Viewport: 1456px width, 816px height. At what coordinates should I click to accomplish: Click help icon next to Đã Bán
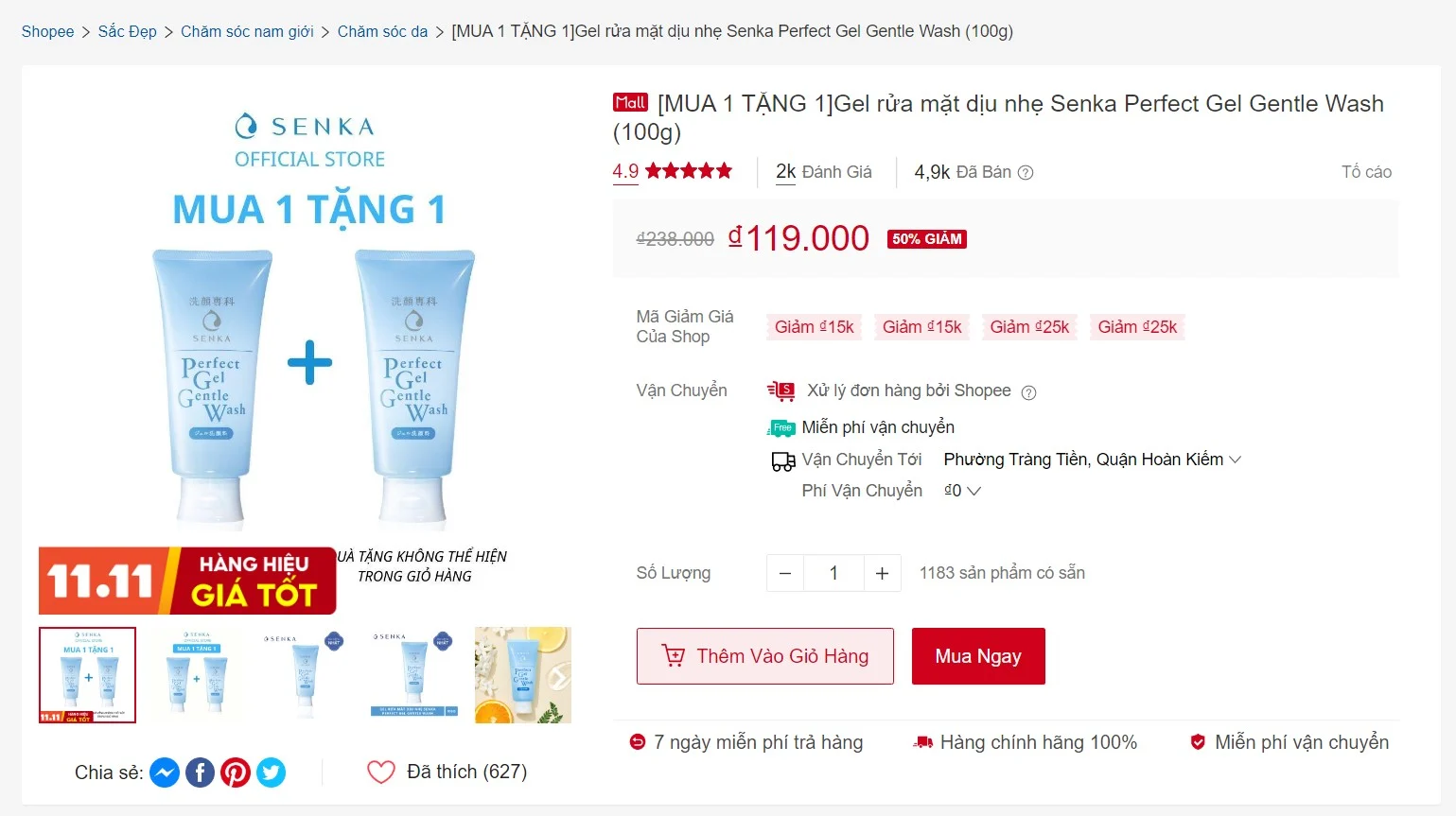(x=1026, y=172)
